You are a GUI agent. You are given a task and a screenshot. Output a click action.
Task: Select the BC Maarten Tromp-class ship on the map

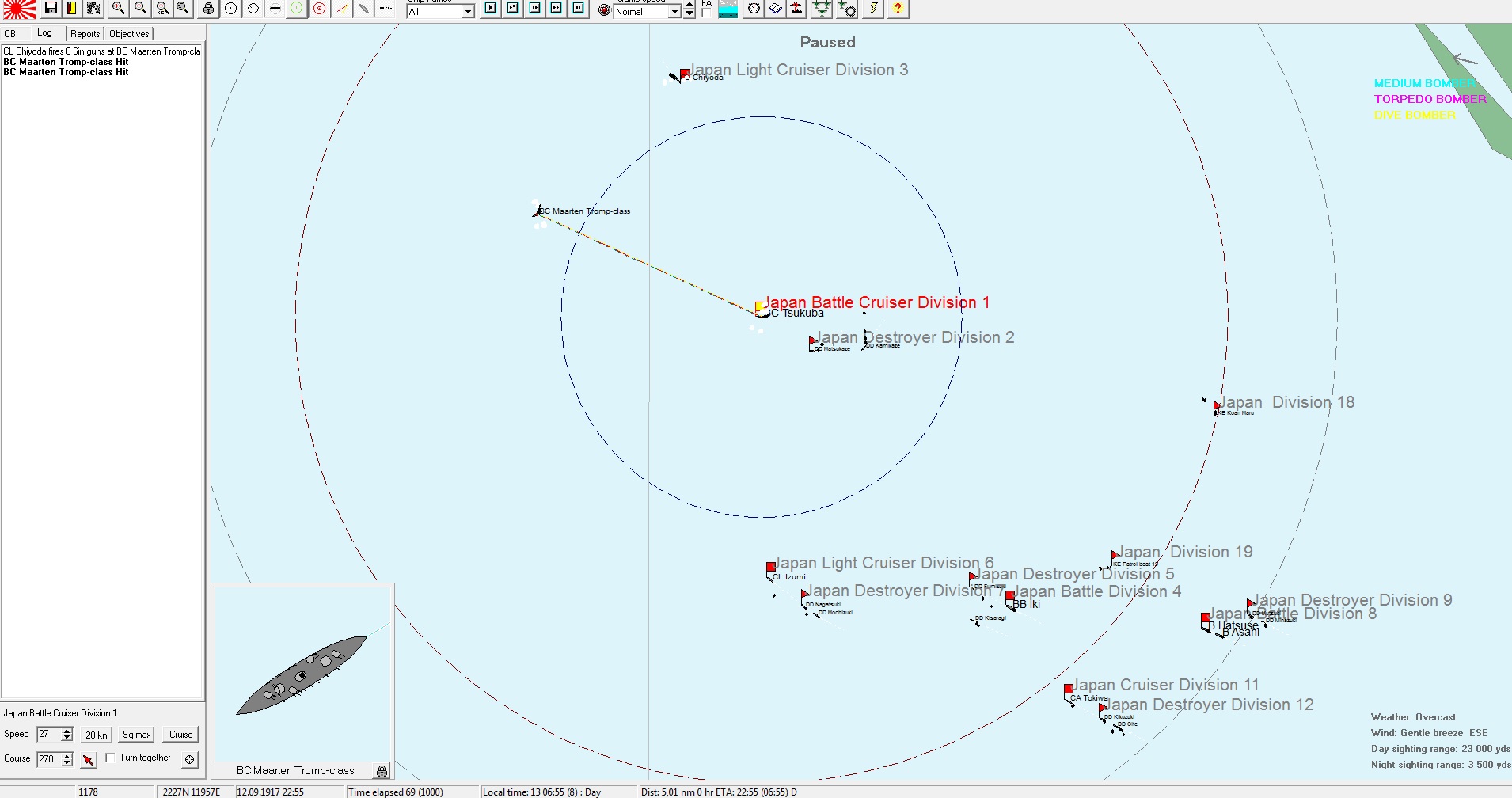point(538,211)
